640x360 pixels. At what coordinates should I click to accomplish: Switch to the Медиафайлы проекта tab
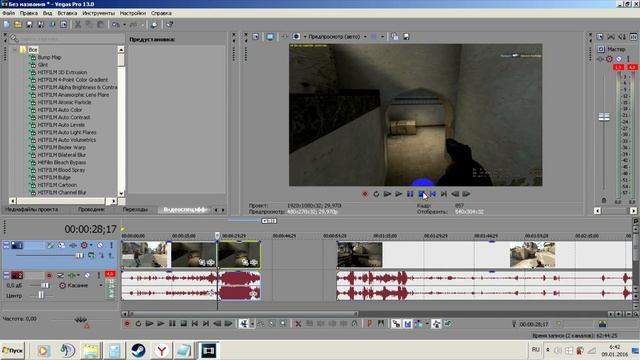(x=31, y=209)
